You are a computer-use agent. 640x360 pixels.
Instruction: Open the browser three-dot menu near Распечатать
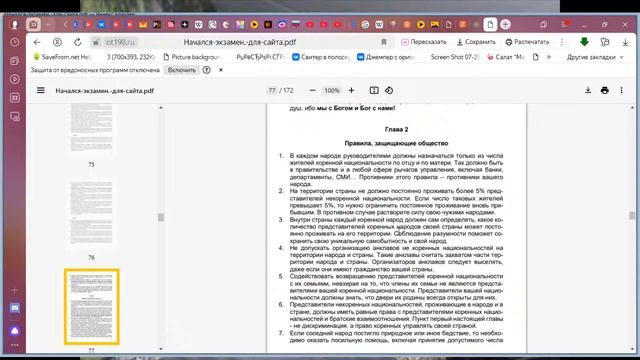562,42
